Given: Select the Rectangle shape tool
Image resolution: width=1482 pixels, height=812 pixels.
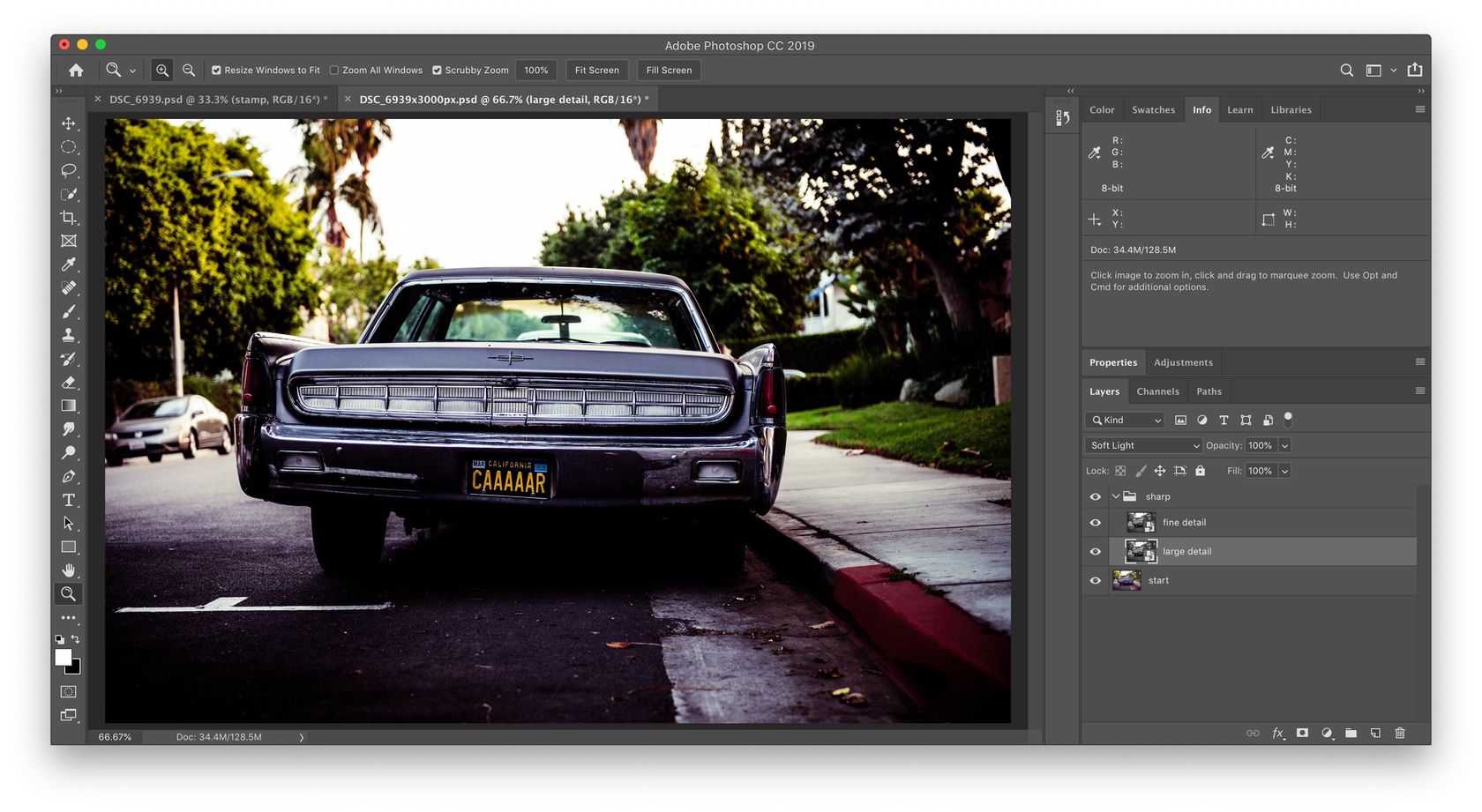Looking at the screenshot, I should pos(68,547).
